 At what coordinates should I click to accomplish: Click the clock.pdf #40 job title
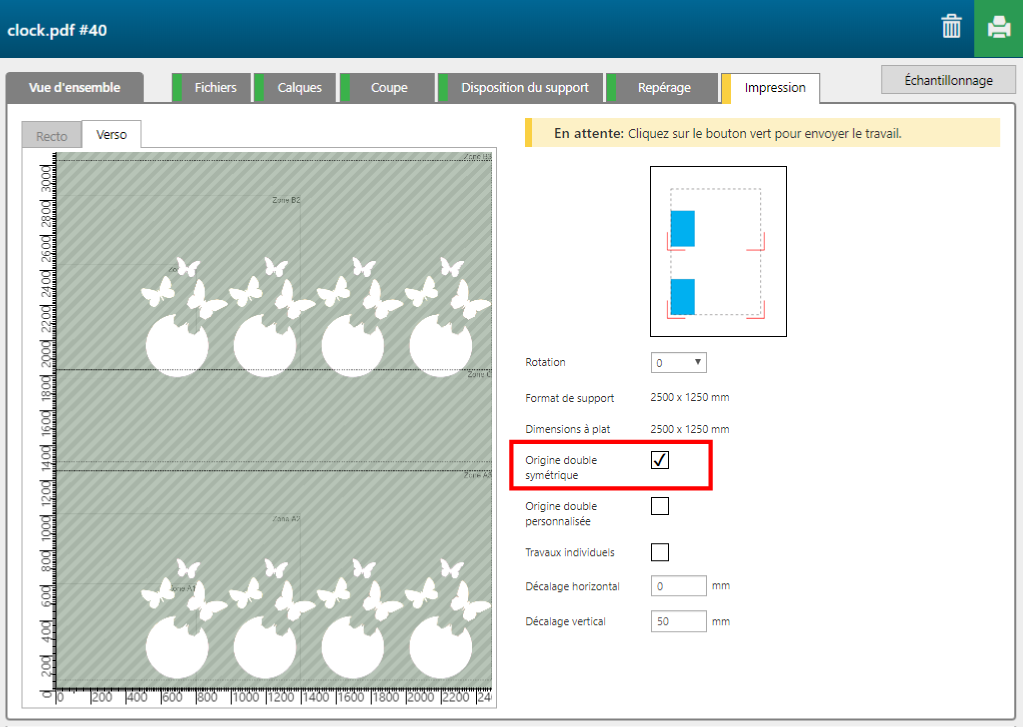click(57, 30)
